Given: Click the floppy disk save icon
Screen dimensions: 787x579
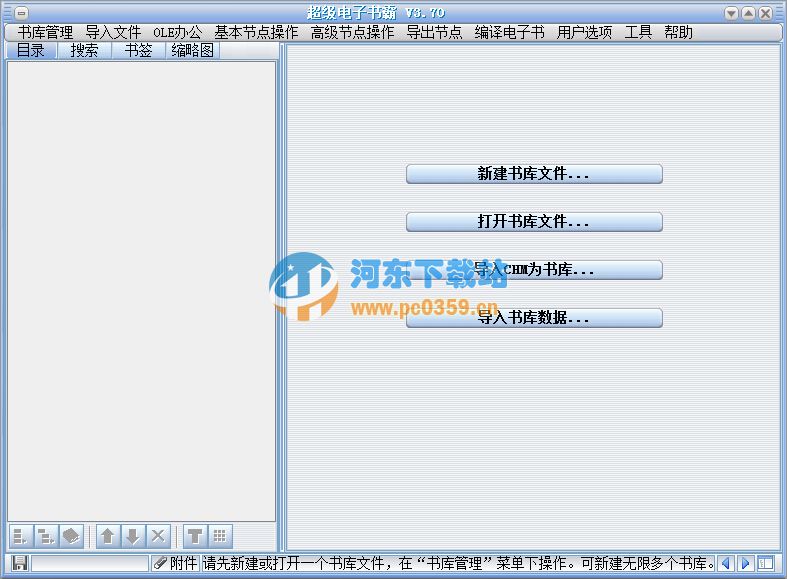Looking at the screenshot, I should (x=20, y=563).
